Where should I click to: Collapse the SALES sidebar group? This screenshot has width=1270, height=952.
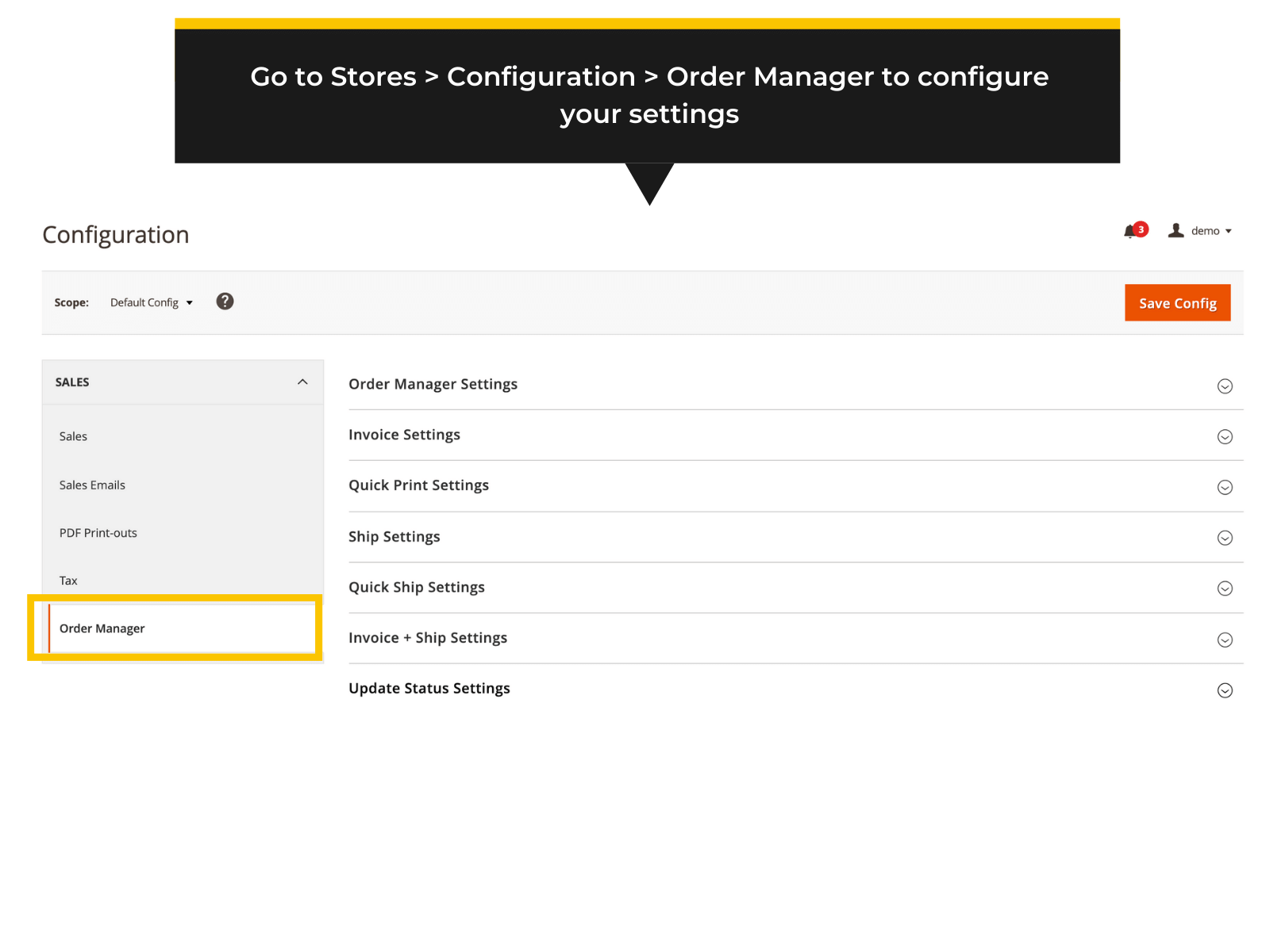click(x=302, y=382)
